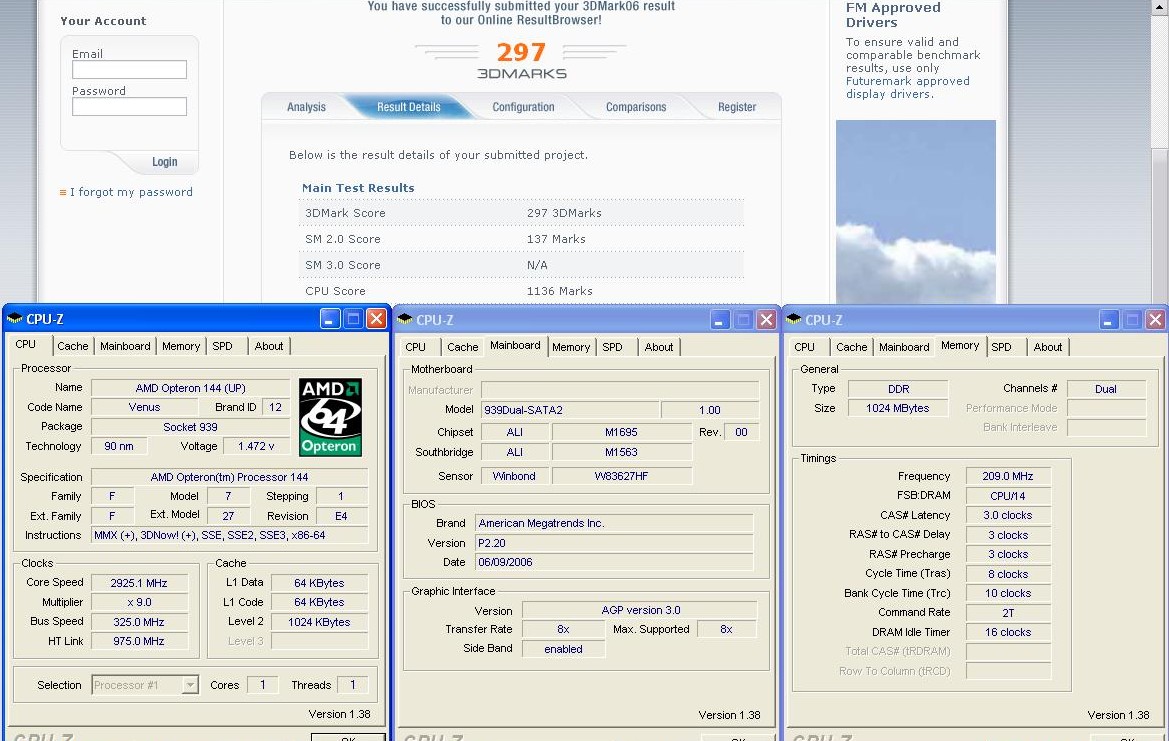This screenshot has height=741, width=1169.
Task: Open the Processor #1 selection dropdown
Action: click(x=191, y=684)
